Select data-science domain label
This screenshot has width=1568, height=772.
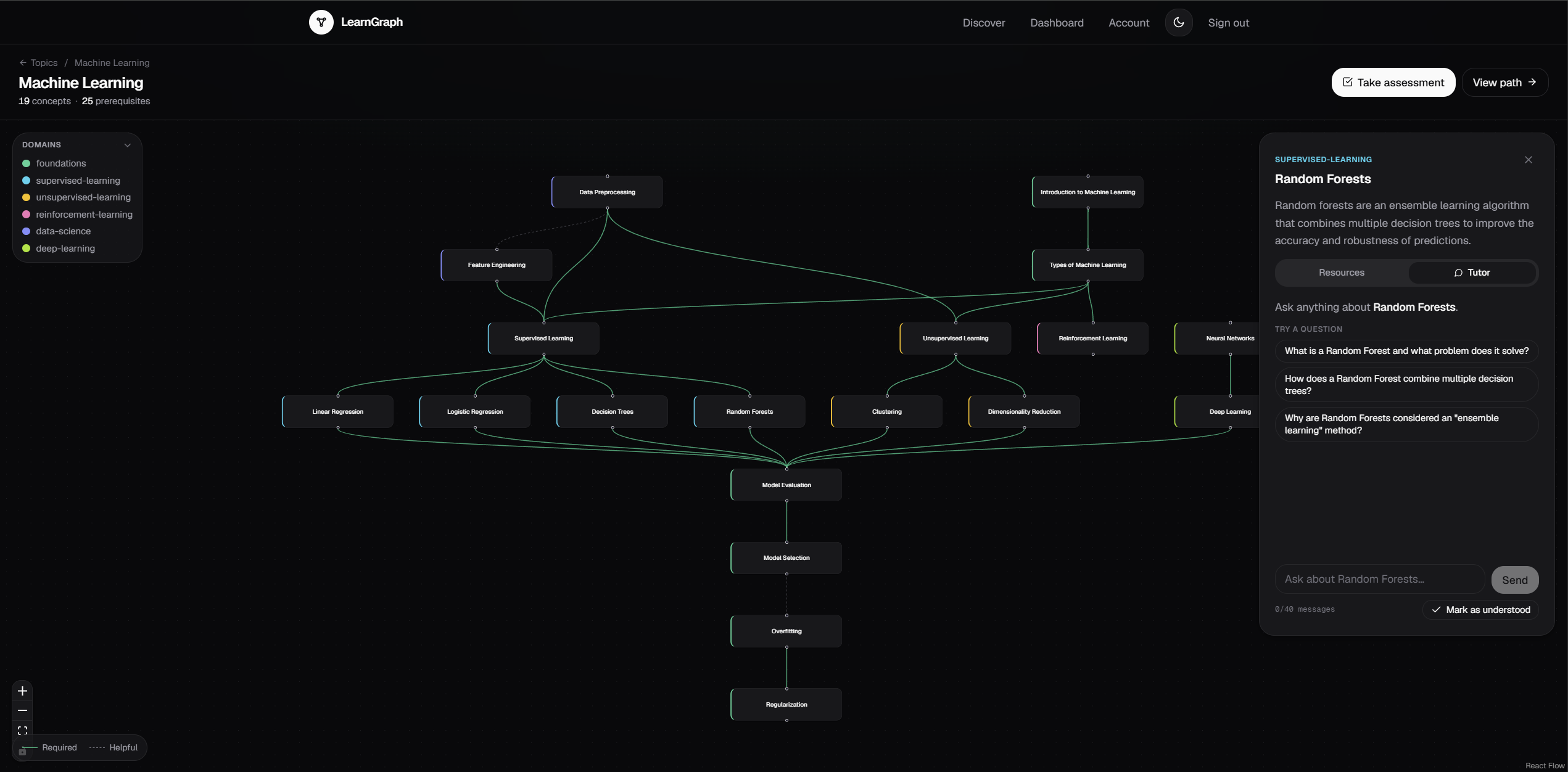(63, 231)
